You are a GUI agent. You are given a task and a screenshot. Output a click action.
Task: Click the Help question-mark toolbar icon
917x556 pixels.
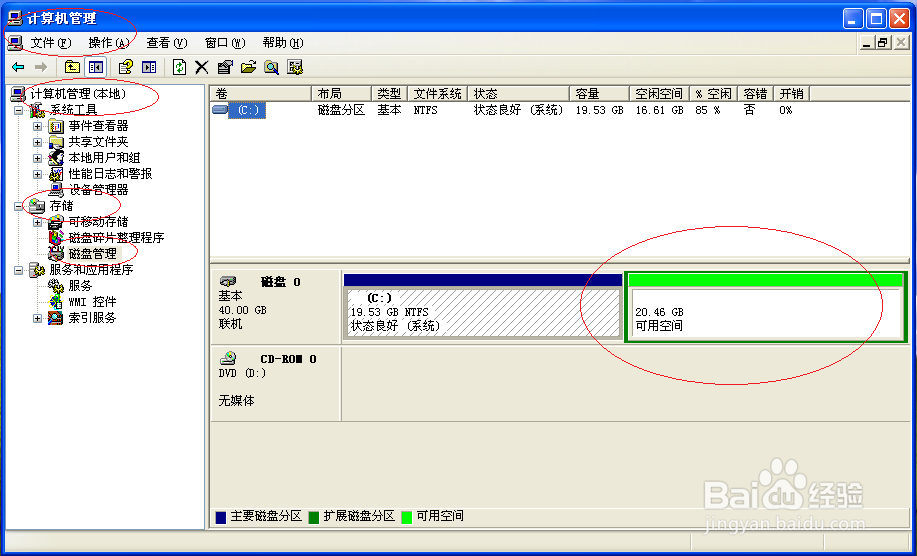click(x=125, y=67)
